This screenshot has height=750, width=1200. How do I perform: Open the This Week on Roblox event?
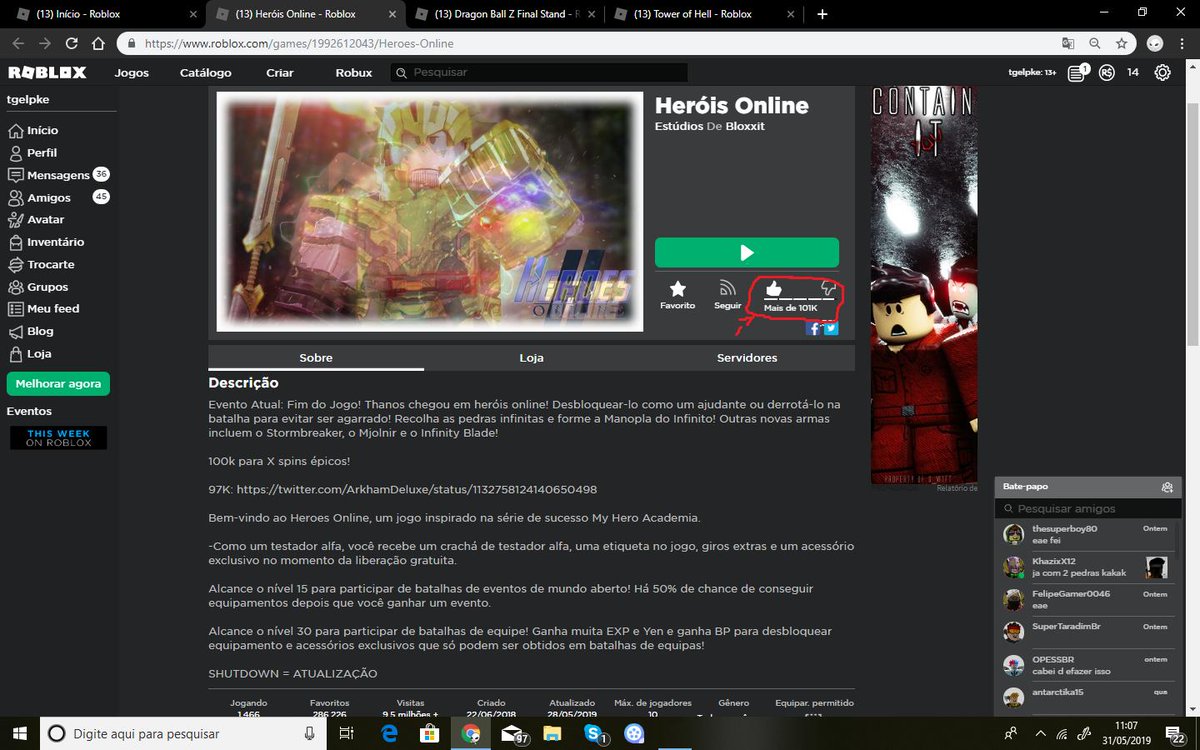58,438
